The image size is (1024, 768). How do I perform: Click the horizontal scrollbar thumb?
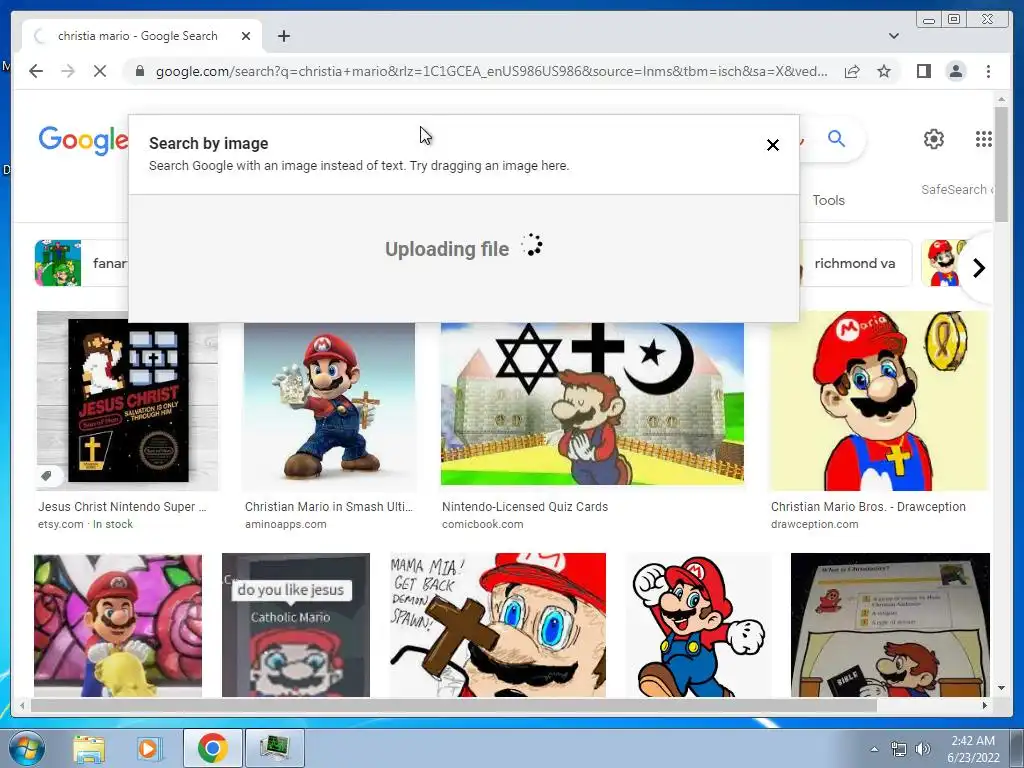[453, 705]
